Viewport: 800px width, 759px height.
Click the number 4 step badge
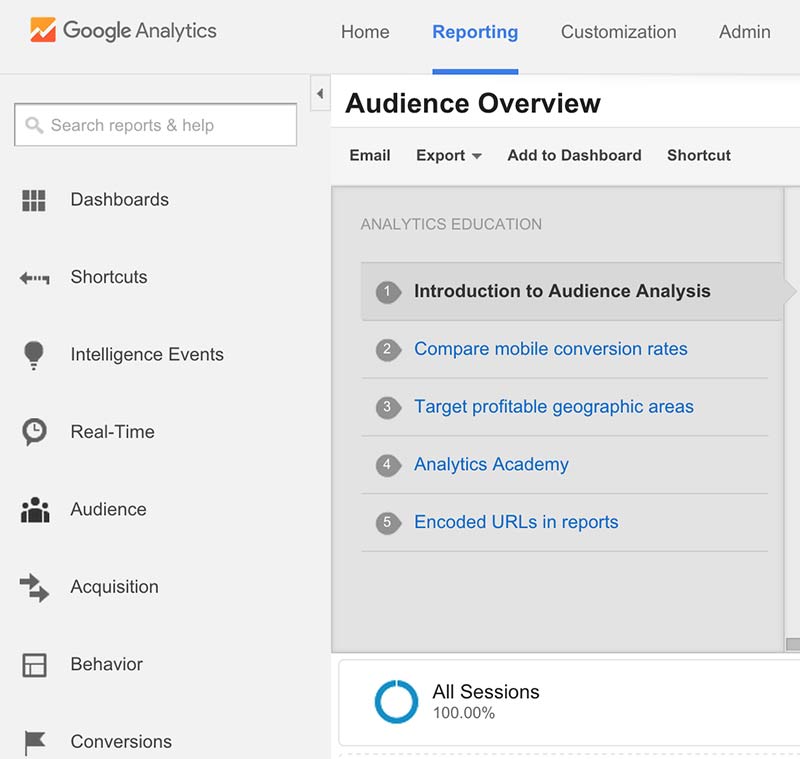click(388, 465)
